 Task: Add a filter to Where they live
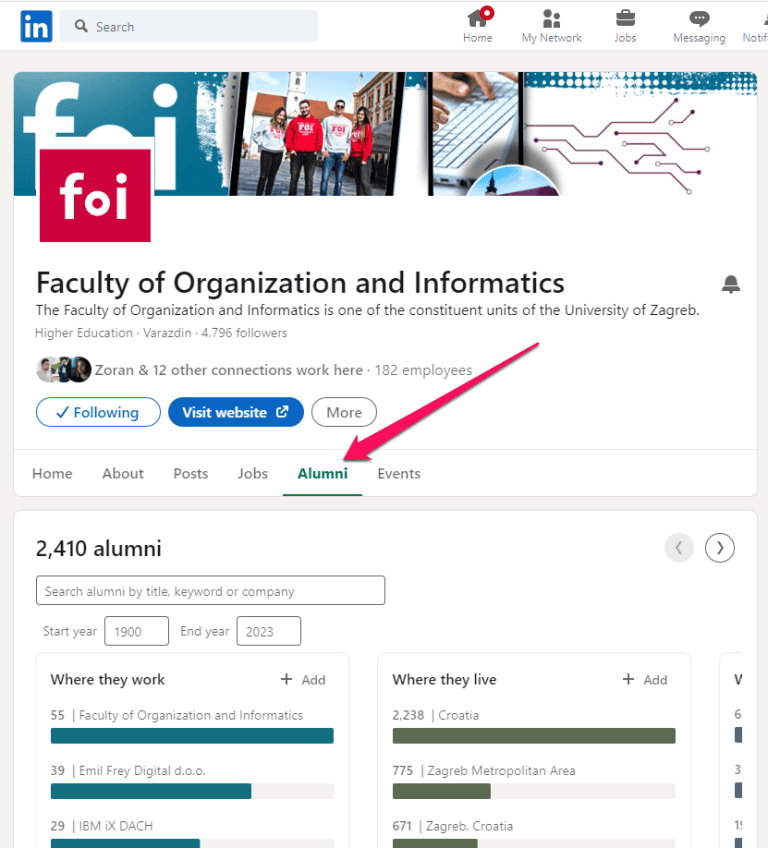[x=645, y=679]
